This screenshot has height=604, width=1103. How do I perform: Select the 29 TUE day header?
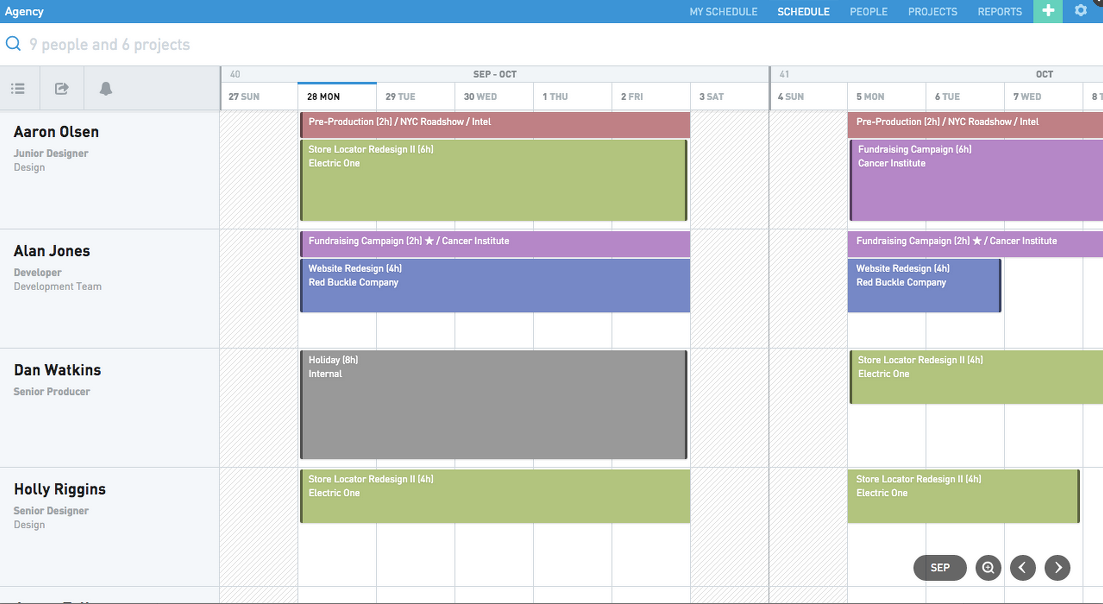416,96
